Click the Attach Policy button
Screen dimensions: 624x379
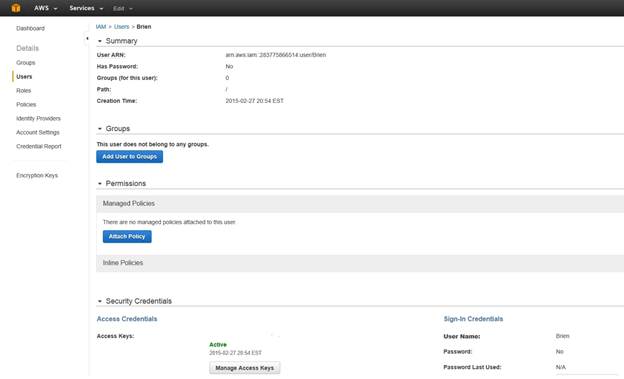(x=127, y=236)
